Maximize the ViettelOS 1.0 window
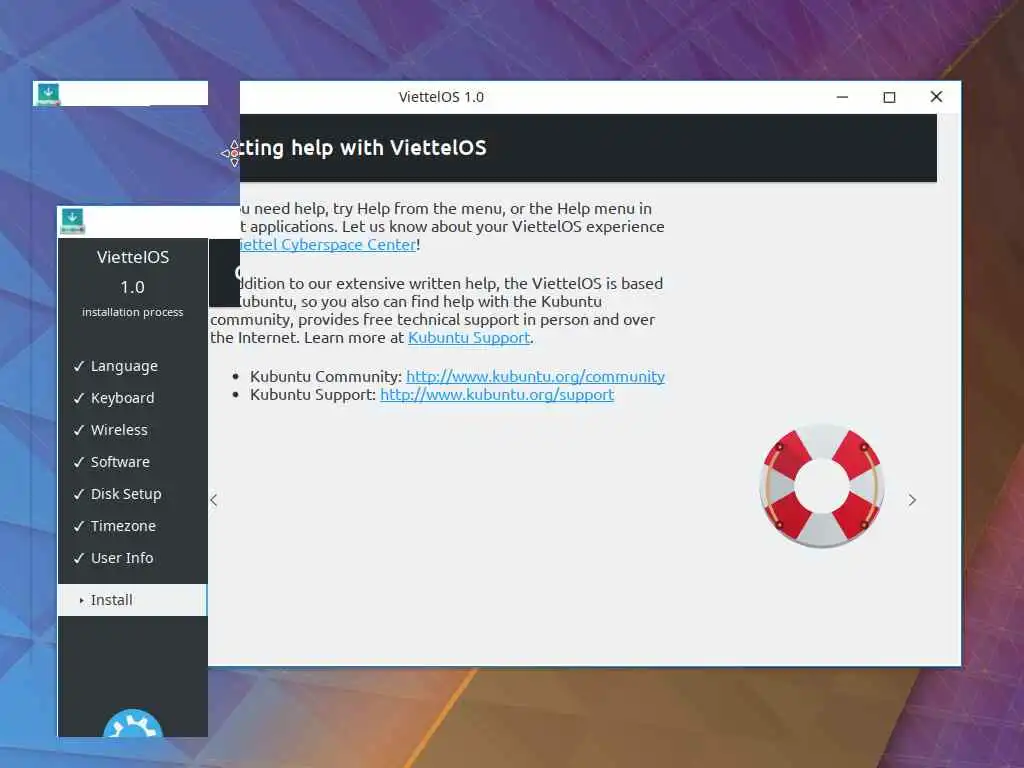This screenshot has height=768, width=1024. point(889,97)
